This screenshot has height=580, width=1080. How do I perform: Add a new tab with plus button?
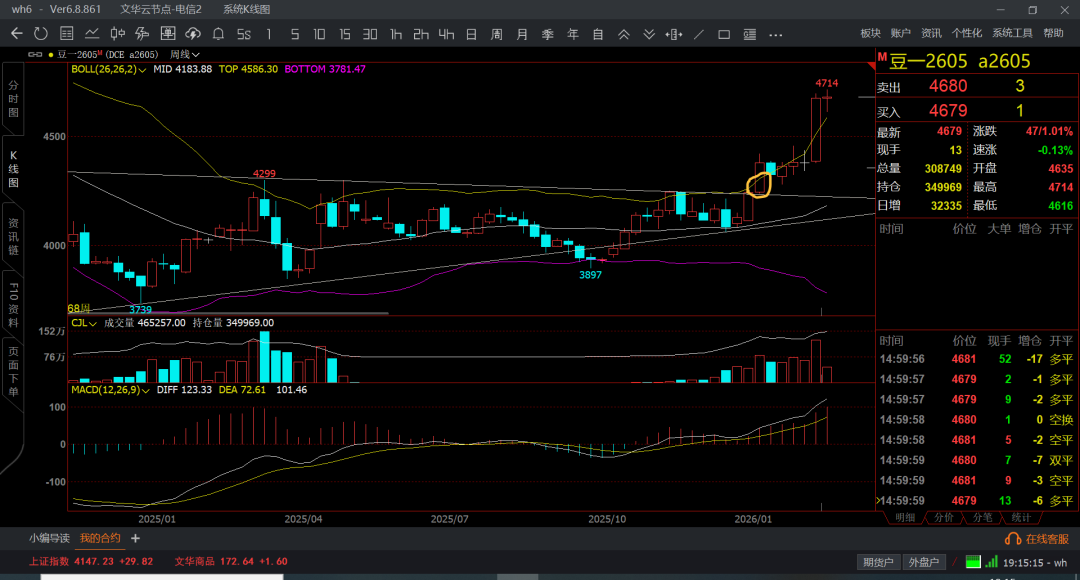click(x=136, y=538)
